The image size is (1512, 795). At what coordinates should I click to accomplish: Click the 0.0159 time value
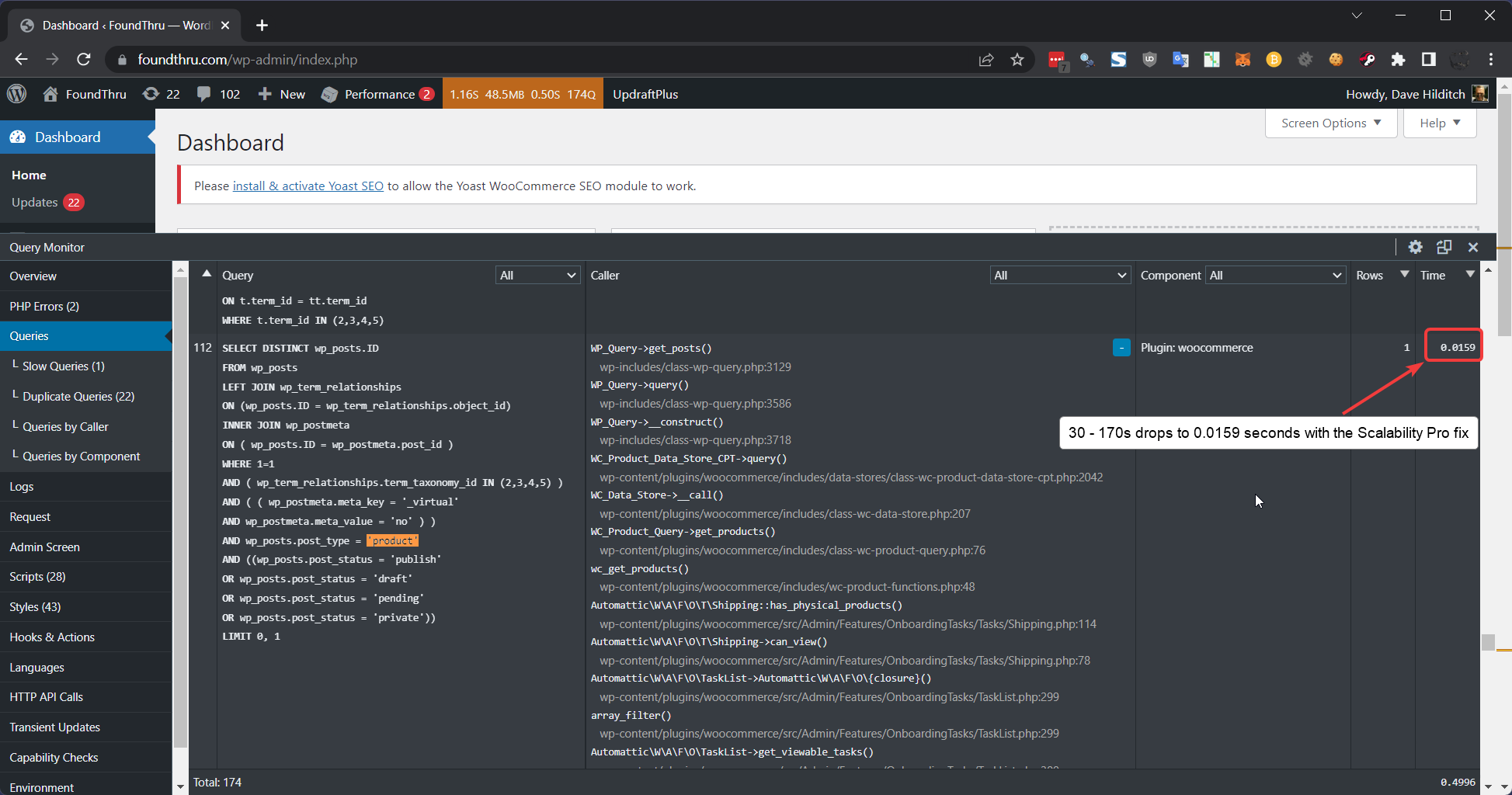click(1457, 348)
